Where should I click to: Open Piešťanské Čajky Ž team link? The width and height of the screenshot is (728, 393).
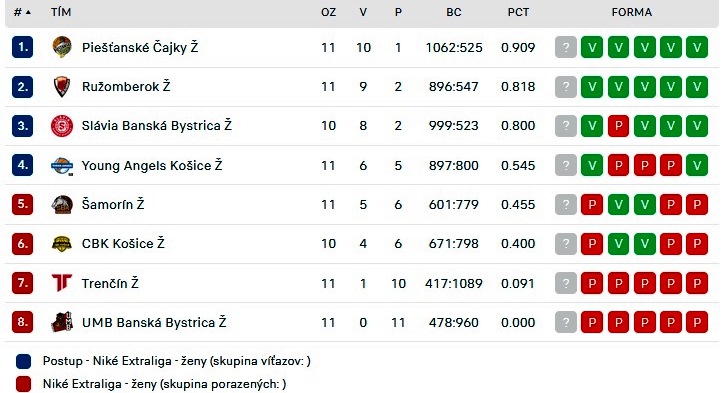pyautogui.click(x=140, y=47)
